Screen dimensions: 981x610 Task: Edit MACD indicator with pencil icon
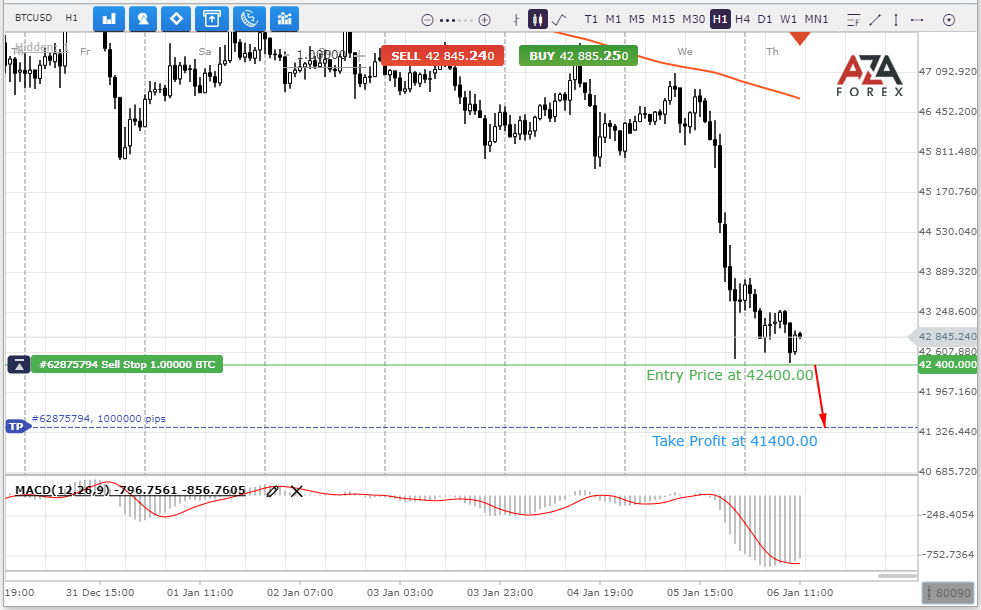coord(272,491)
